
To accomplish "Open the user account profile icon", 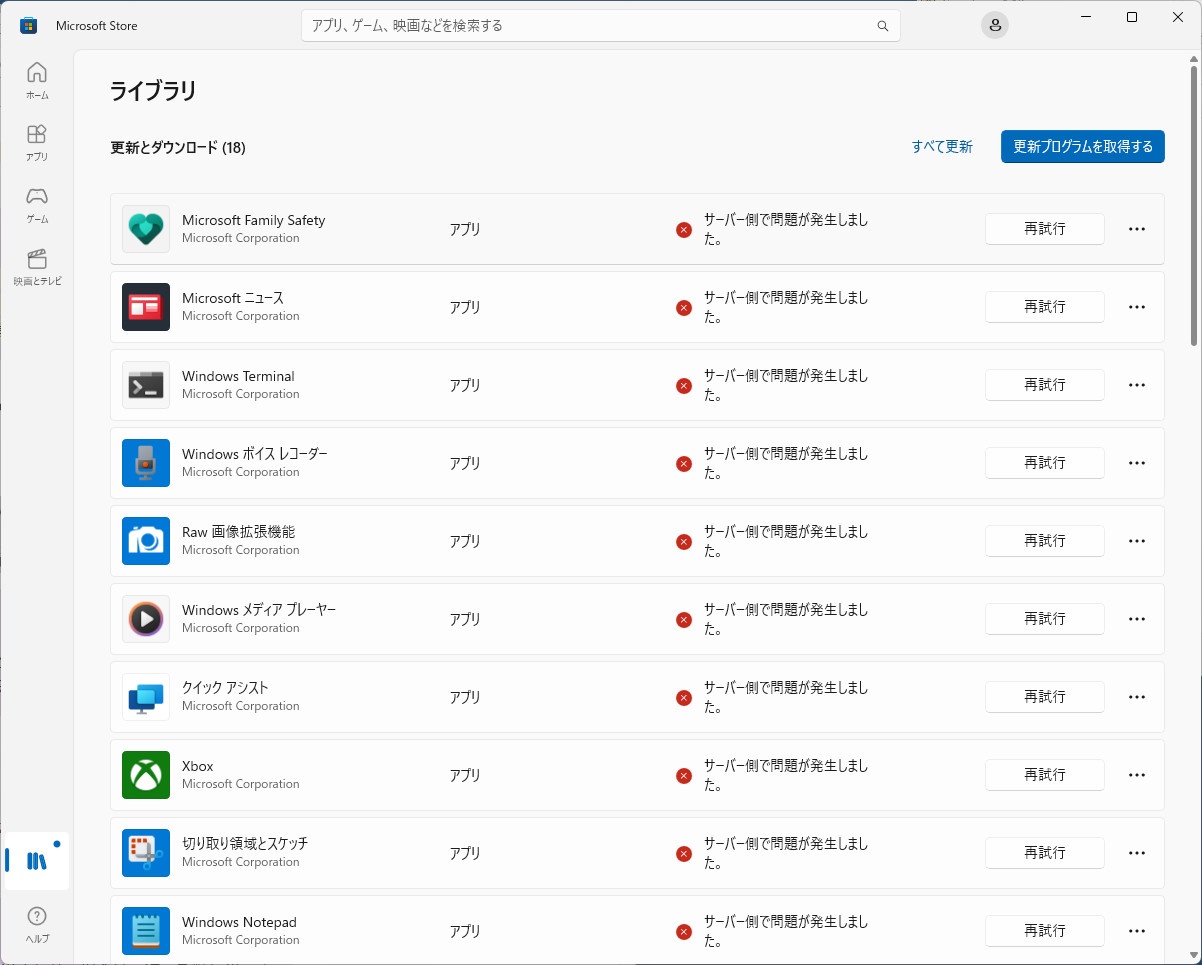I will pyautogui.click(x=995, y=26).
